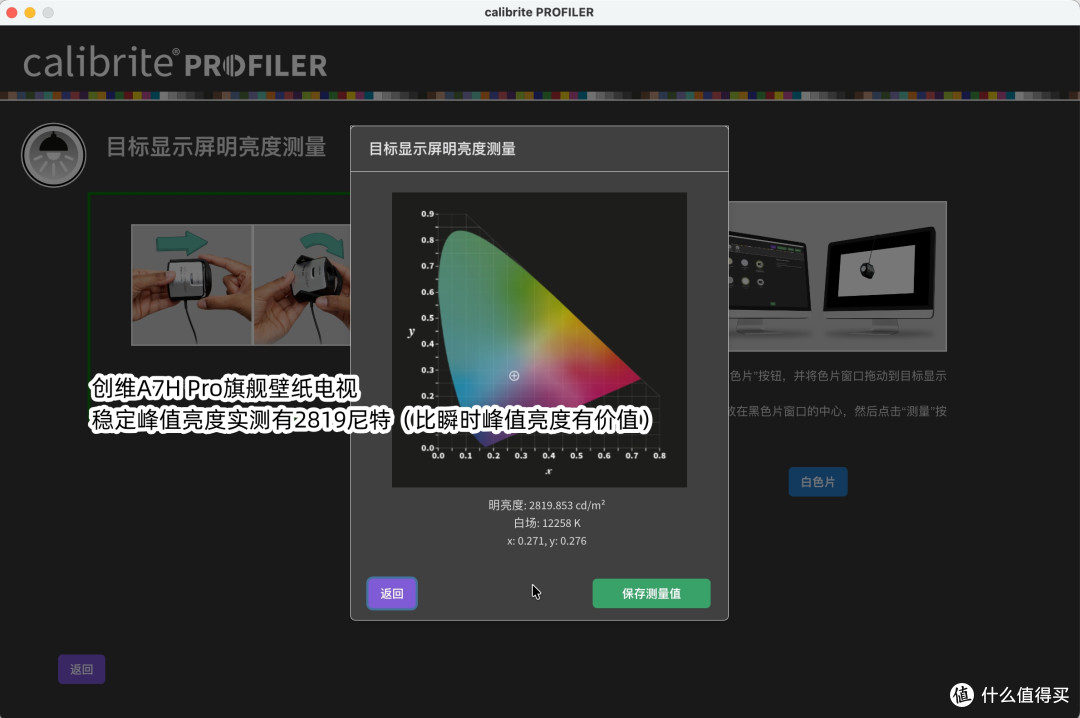Open the monitor with colorimeter illustration
1080x718 pixels.
tap(838, 276)
